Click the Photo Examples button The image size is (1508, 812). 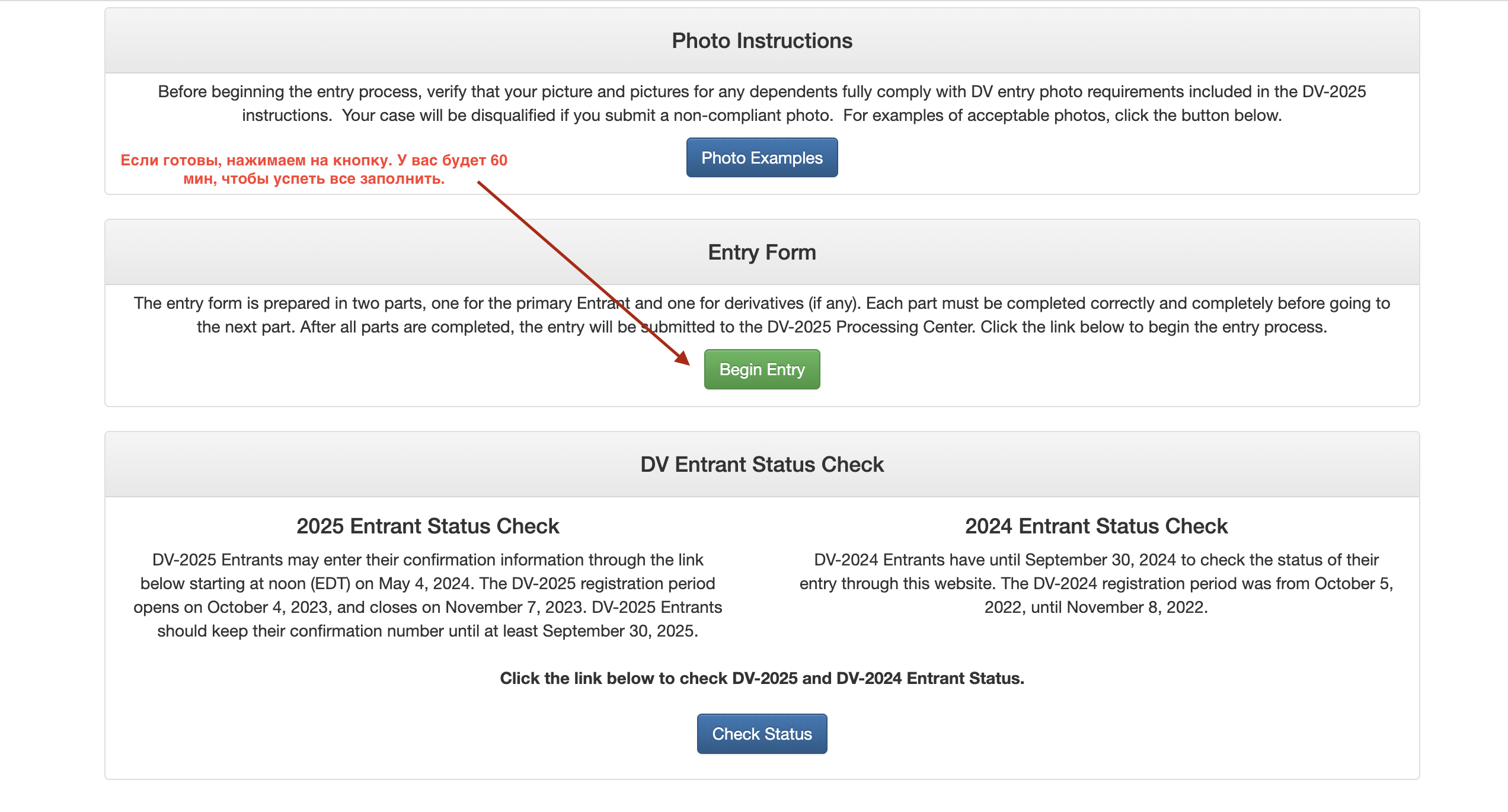coord(762,158)
